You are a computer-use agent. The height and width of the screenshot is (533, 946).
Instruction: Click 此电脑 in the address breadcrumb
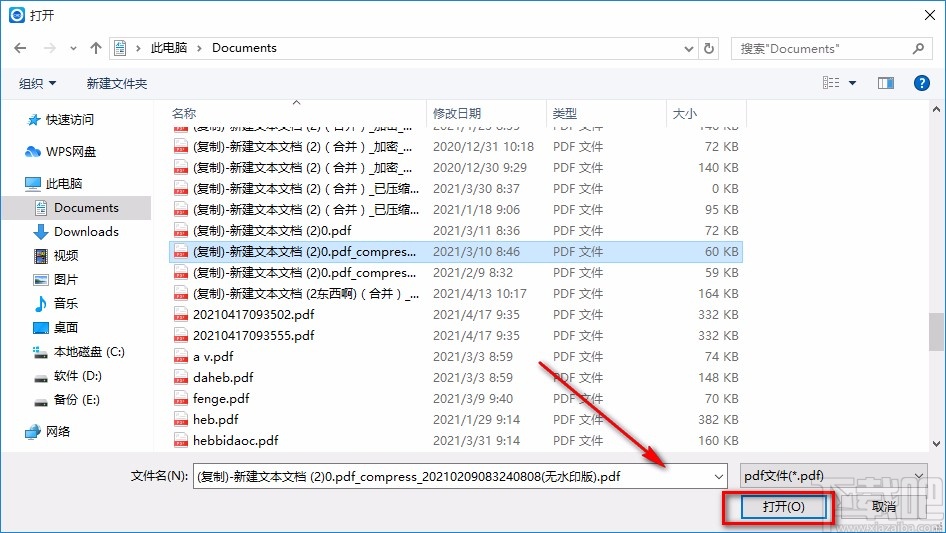[169, 48]
